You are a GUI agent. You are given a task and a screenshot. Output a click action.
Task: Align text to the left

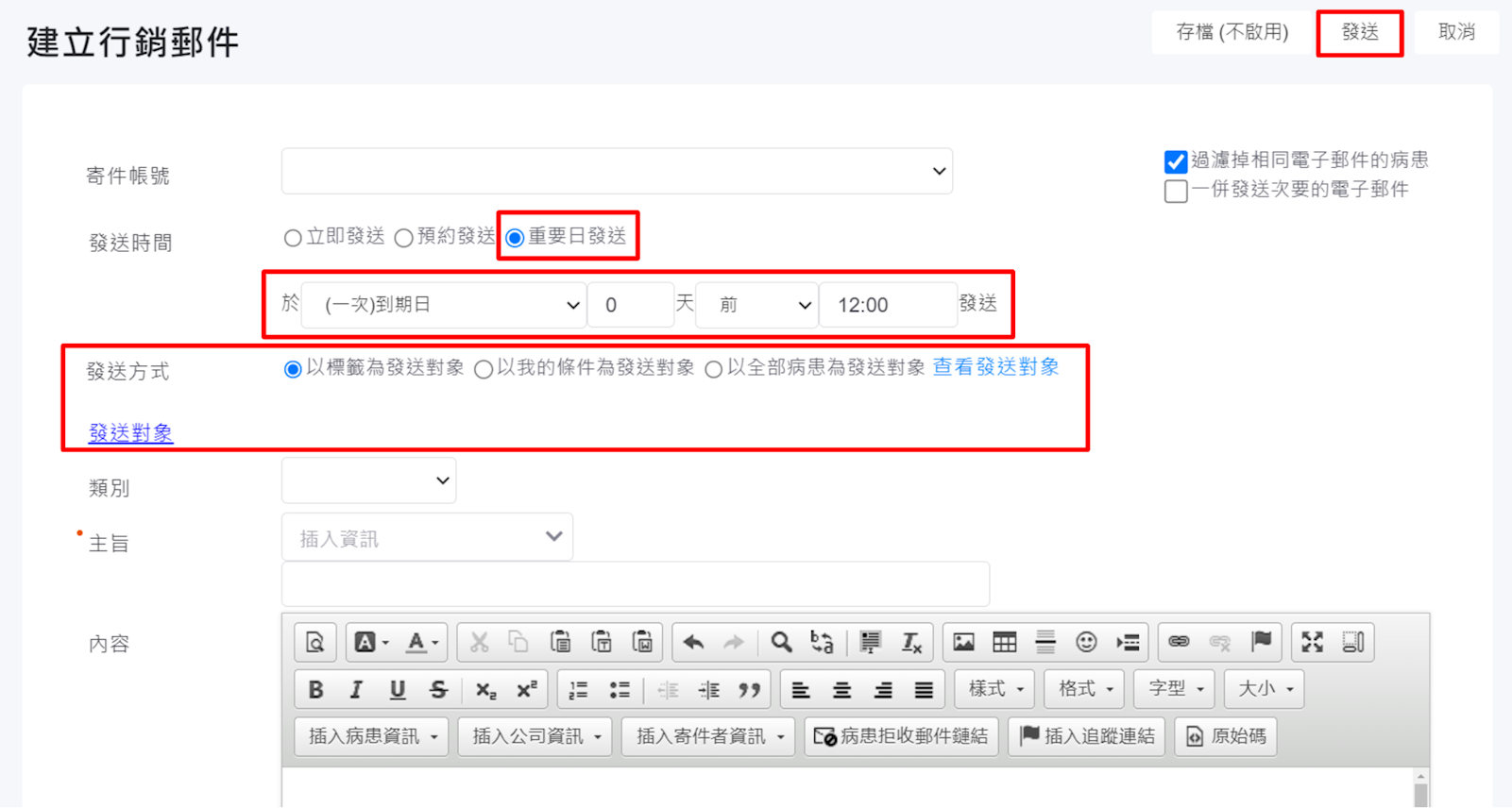(801, 690)
